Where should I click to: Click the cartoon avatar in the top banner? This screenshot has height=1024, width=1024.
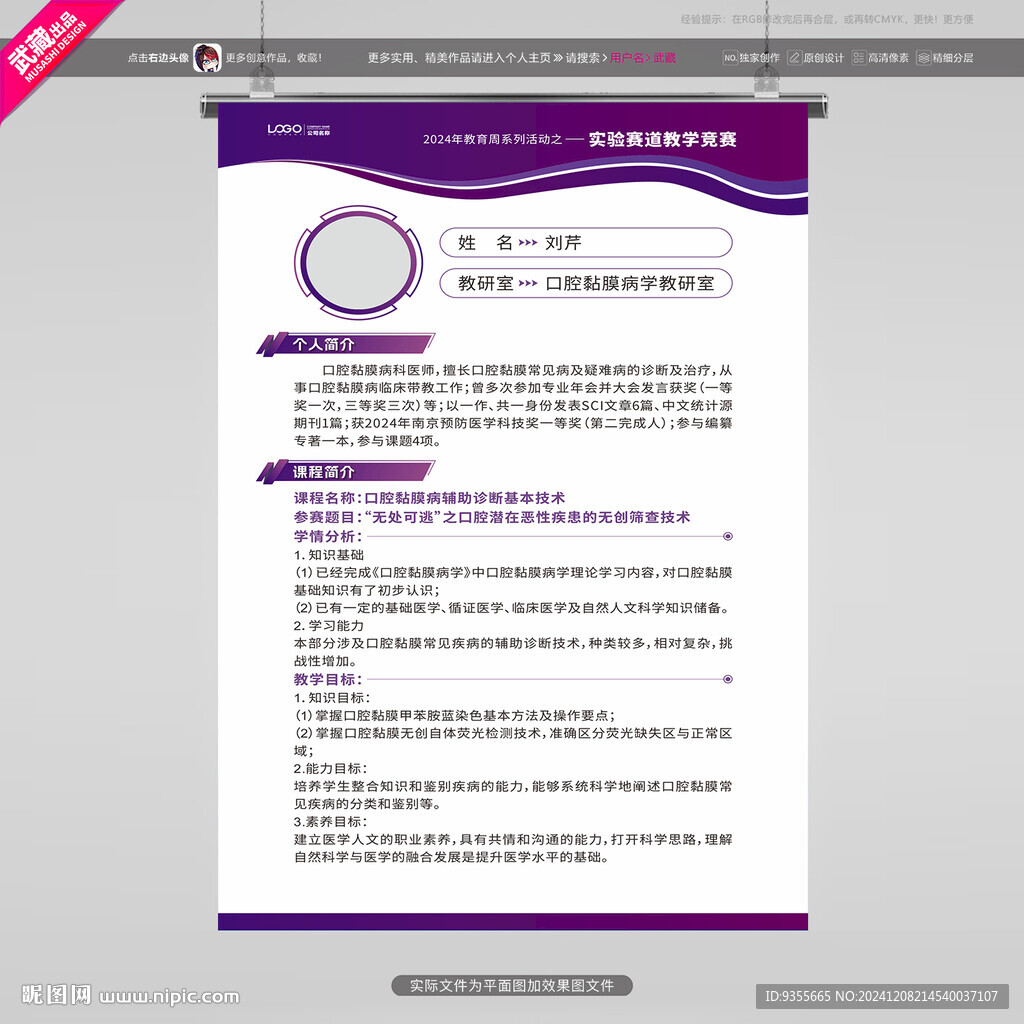click(x=207, y=57)
